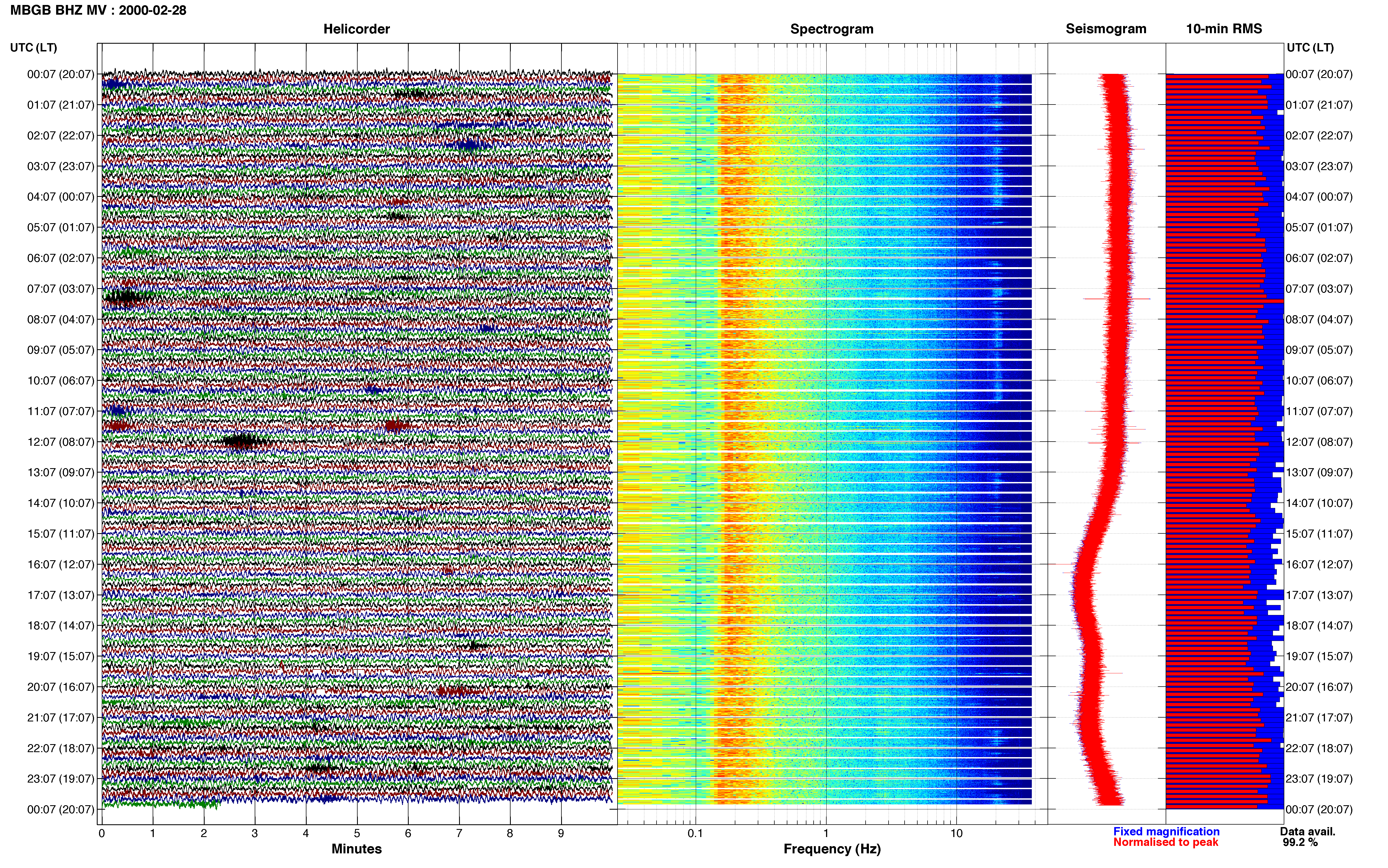Viewport: 1388px width, 868px height.
Task: Click right-side time label '23:07 (19:07)'
Action: point(1319,778)
